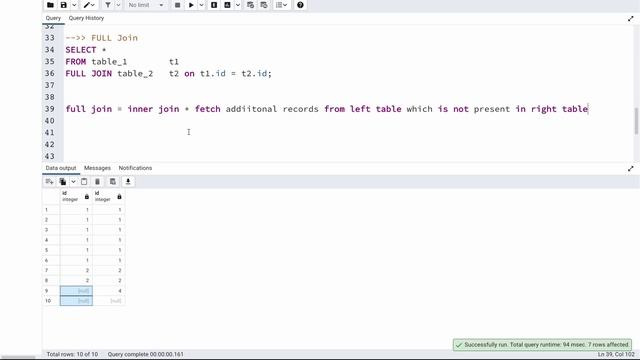Click the first id integer column header

tap(76, 196)
